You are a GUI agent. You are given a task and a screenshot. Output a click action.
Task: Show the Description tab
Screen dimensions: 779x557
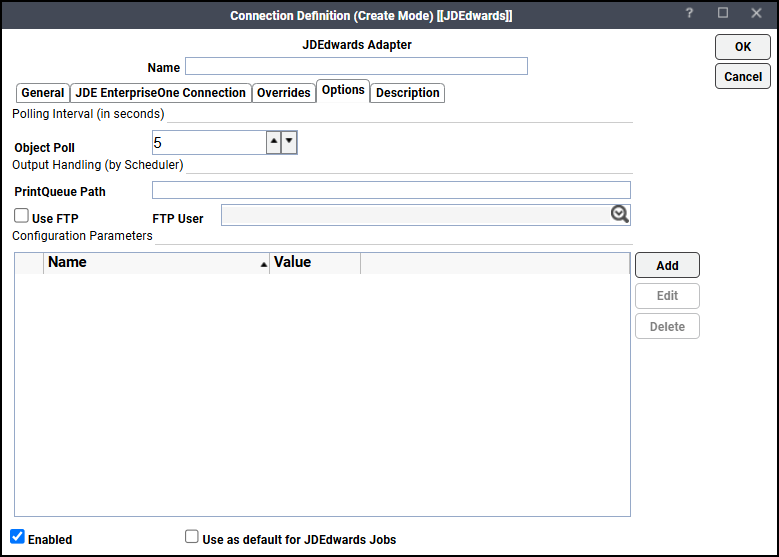(407, 93)
